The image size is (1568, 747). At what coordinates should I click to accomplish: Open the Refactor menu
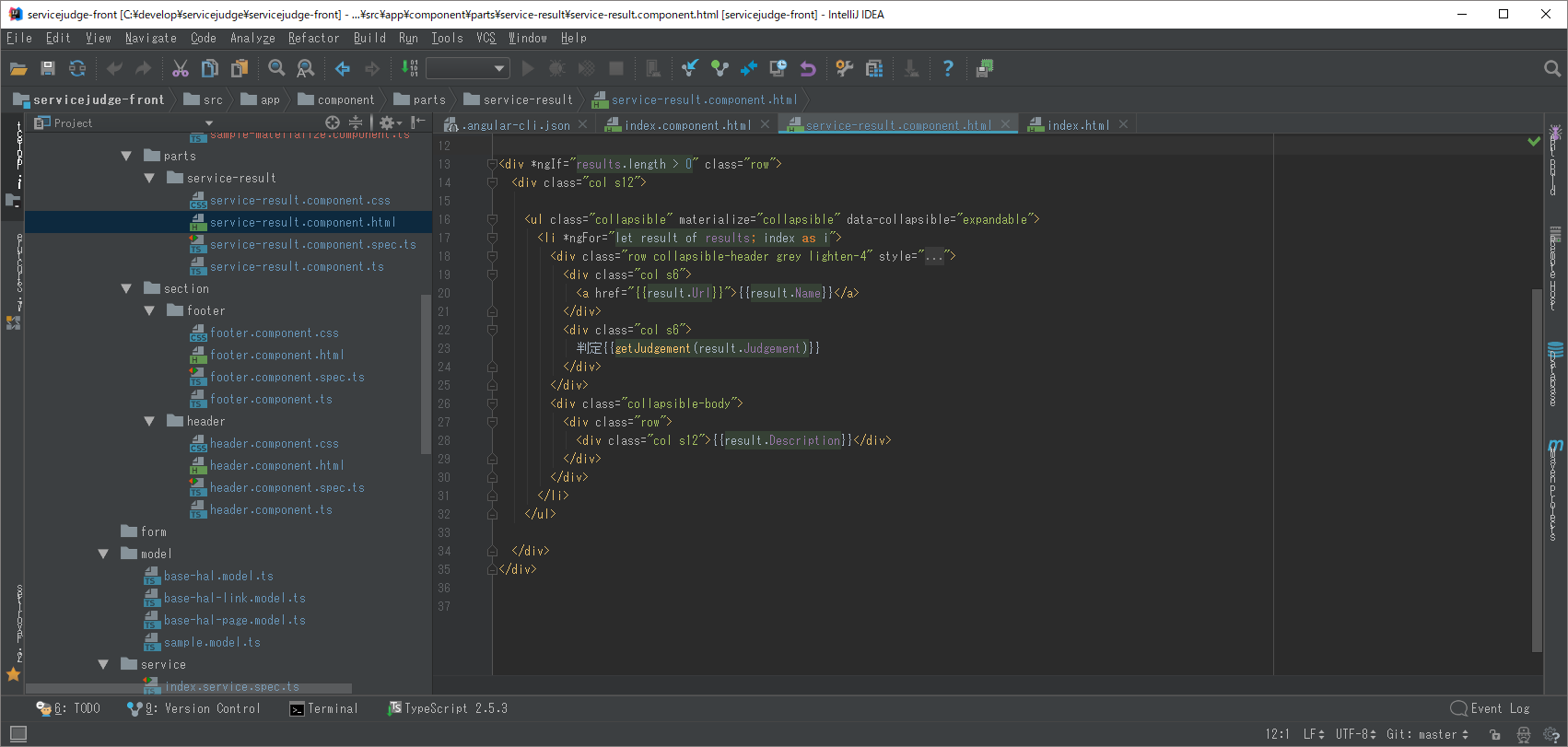313,38
